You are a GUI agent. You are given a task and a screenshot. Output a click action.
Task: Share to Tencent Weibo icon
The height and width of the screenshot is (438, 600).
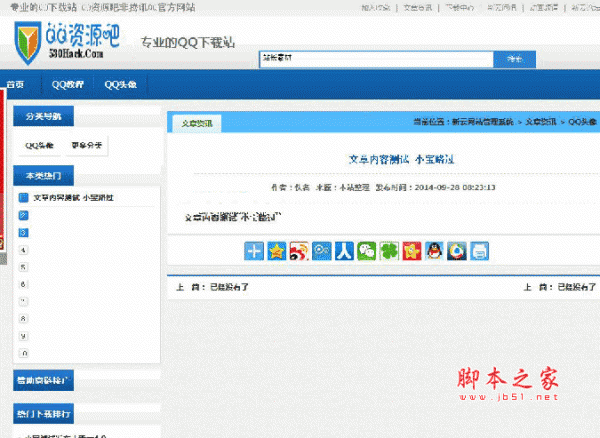coord(321,251)
